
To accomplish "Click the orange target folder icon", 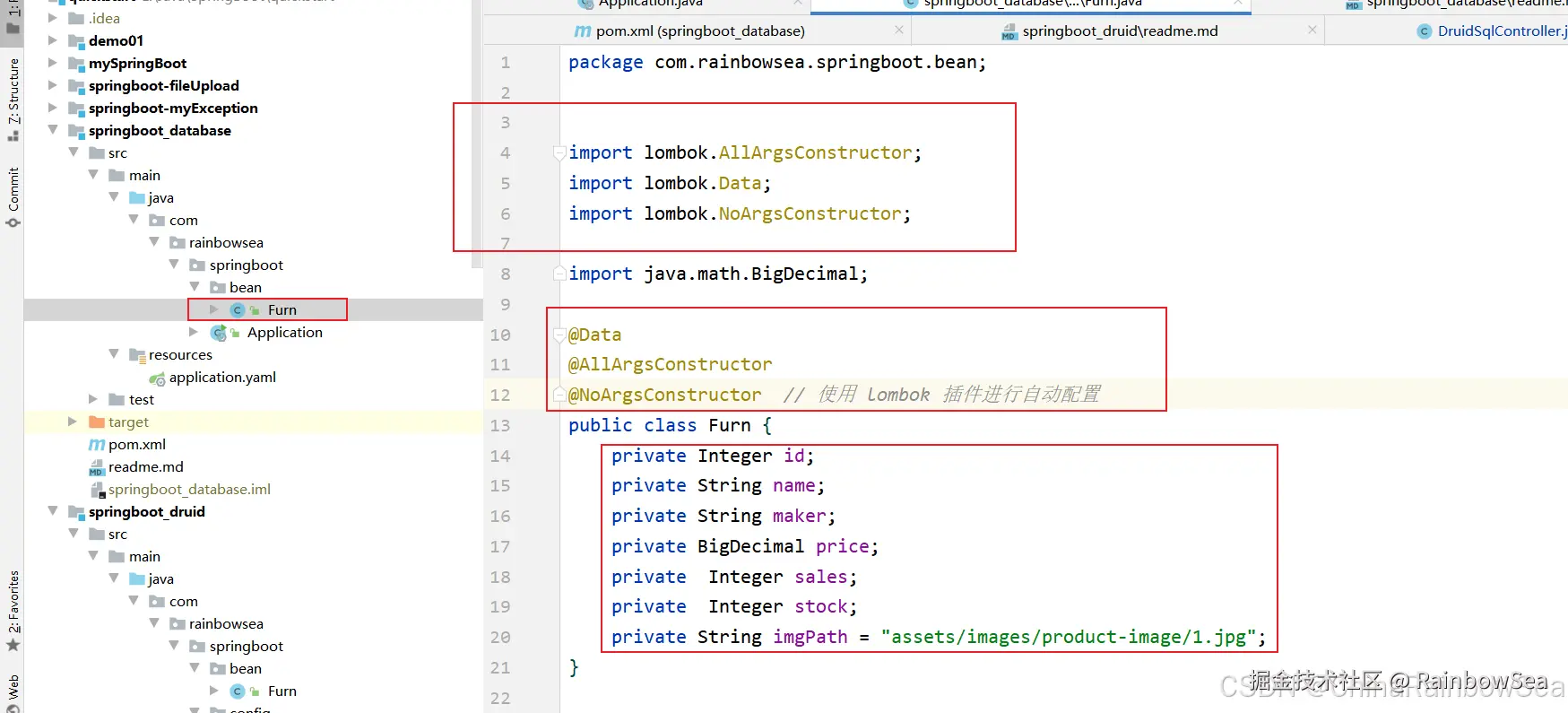I will click(97, 422).
